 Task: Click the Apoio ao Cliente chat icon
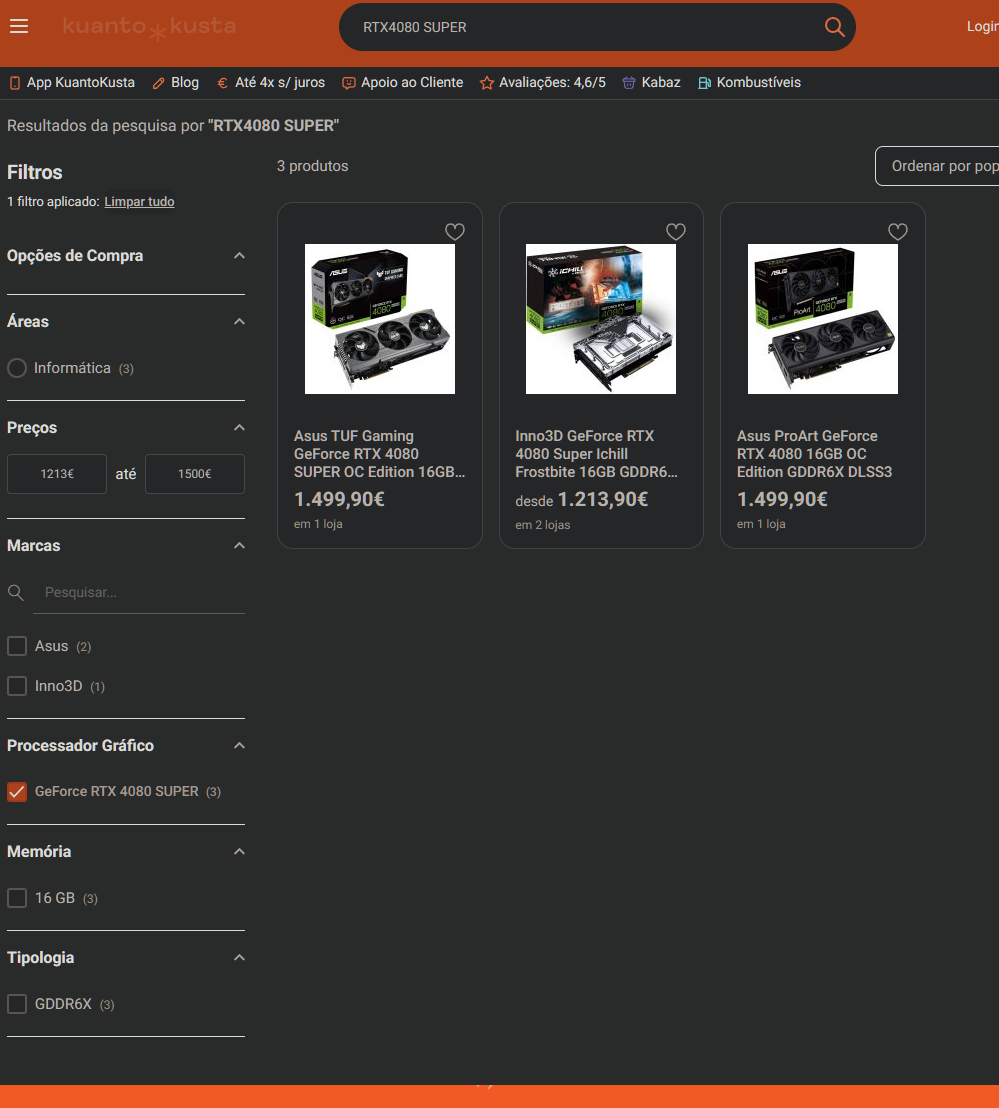[x=348, y=83]
